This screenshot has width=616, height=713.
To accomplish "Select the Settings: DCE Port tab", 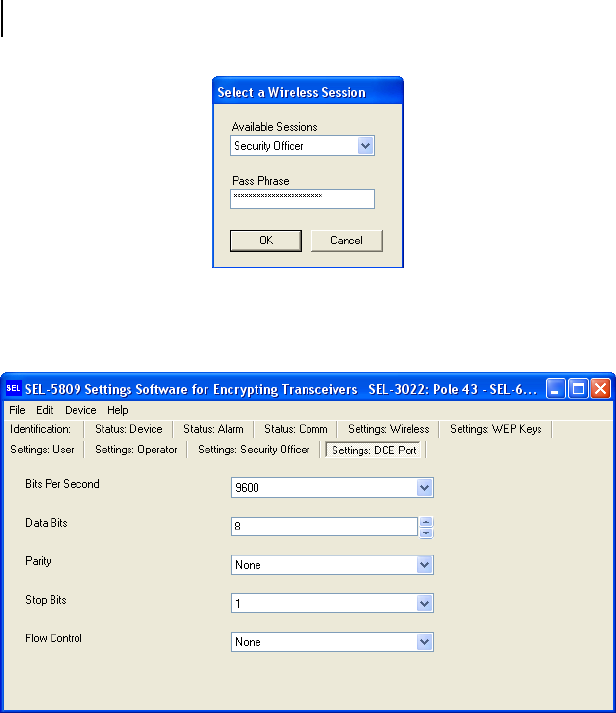I will [374, 450].
